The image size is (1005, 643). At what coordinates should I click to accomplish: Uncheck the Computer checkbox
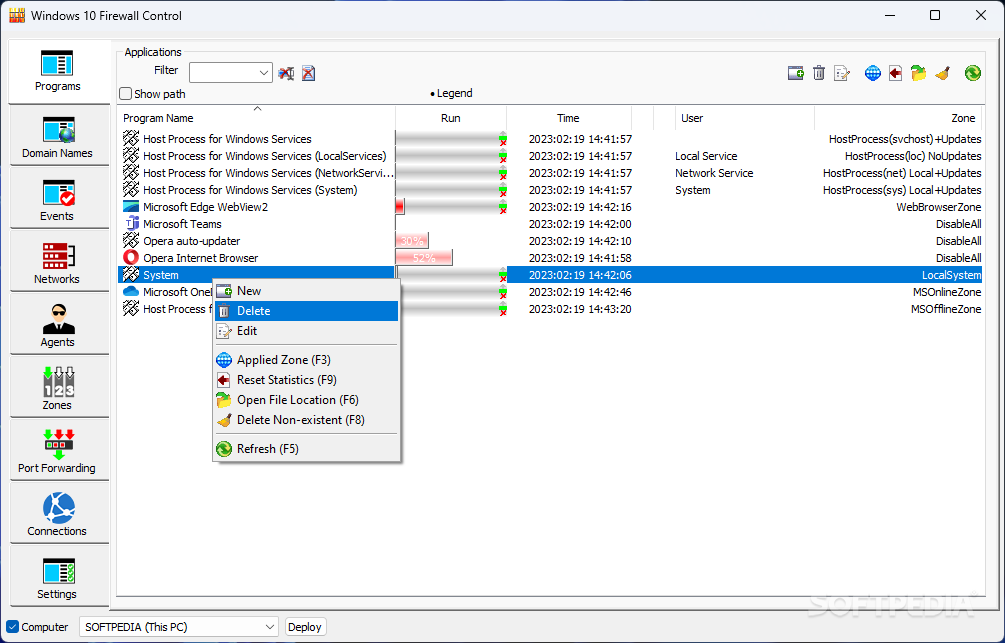click(x=12, y=627)
